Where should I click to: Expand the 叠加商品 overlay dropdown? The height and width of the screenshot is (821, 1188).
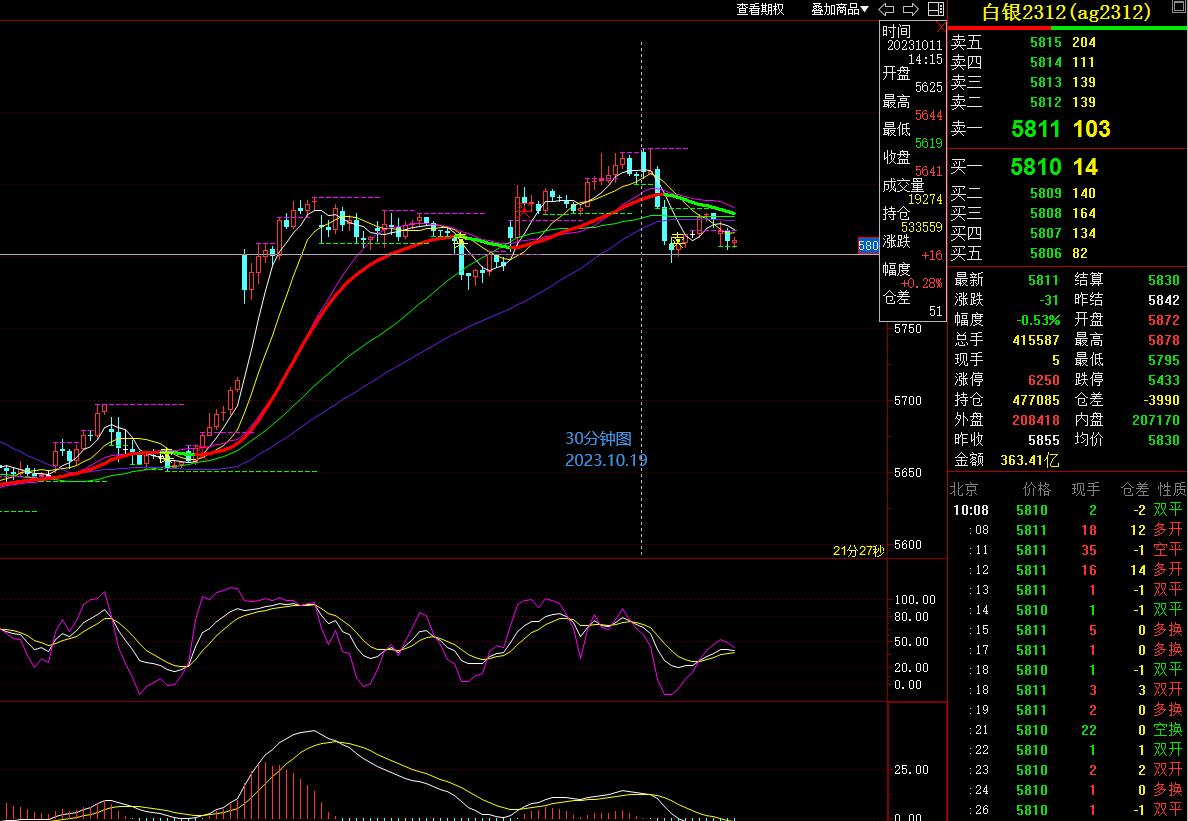point(839,9)
